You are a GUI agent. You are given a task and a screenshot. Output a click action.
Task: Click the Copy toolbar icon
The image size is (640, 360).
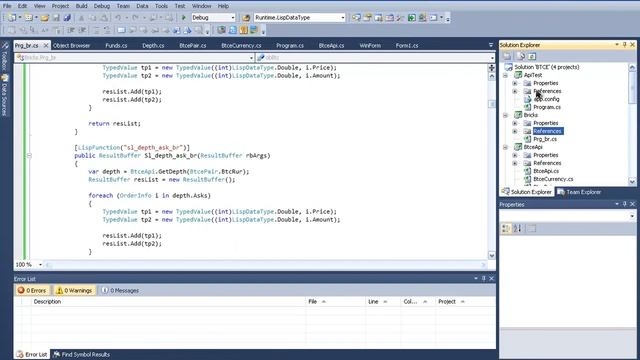[93, 18]
